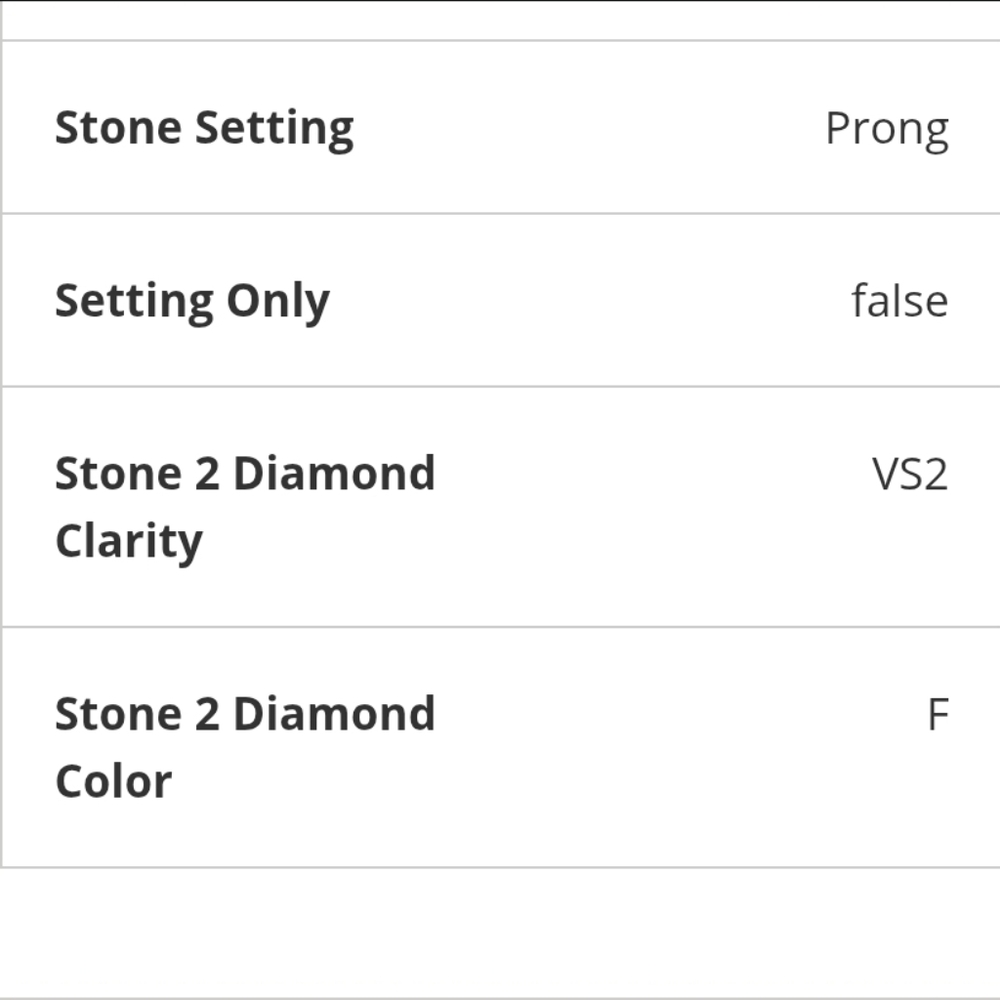This screenshot has height=1000, width=1000.
Task: Click the blank area below the table
Action: point(500,932)
